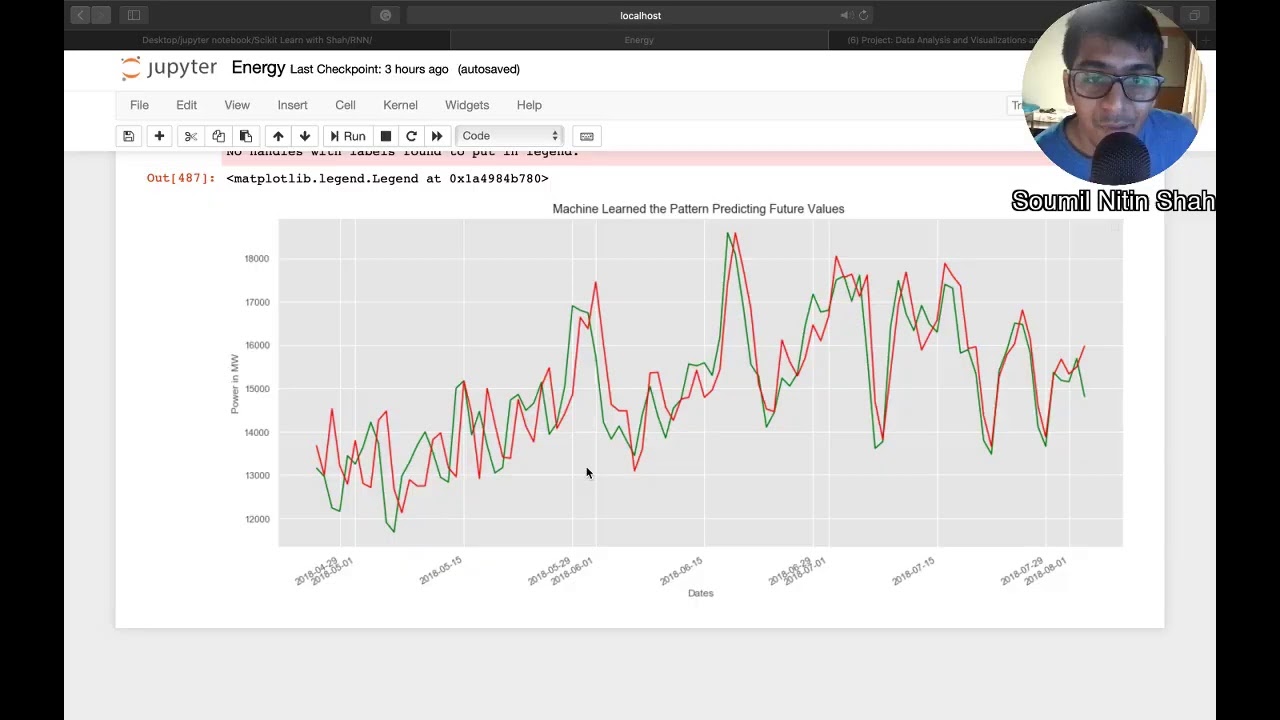Move the selected cell down
Viewport: 1280px width, 720px height.
(305, 136)
